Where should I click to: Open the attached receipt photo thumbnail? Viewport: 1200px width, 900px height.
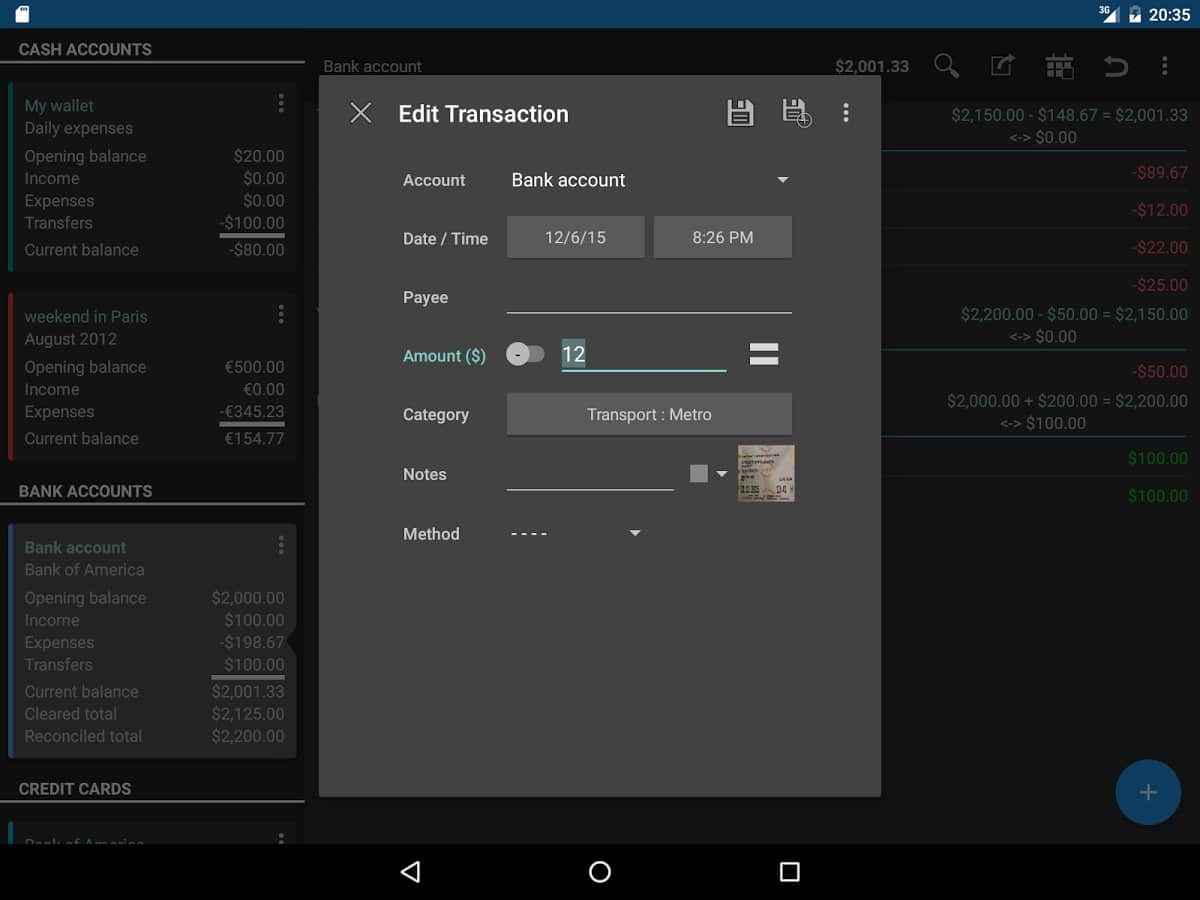766,473
